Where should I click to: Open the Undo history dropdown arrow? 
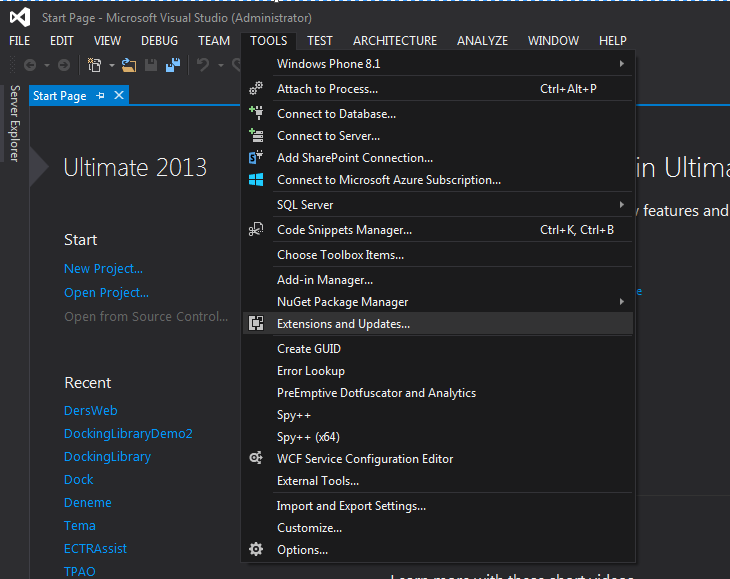pos(221,66)
